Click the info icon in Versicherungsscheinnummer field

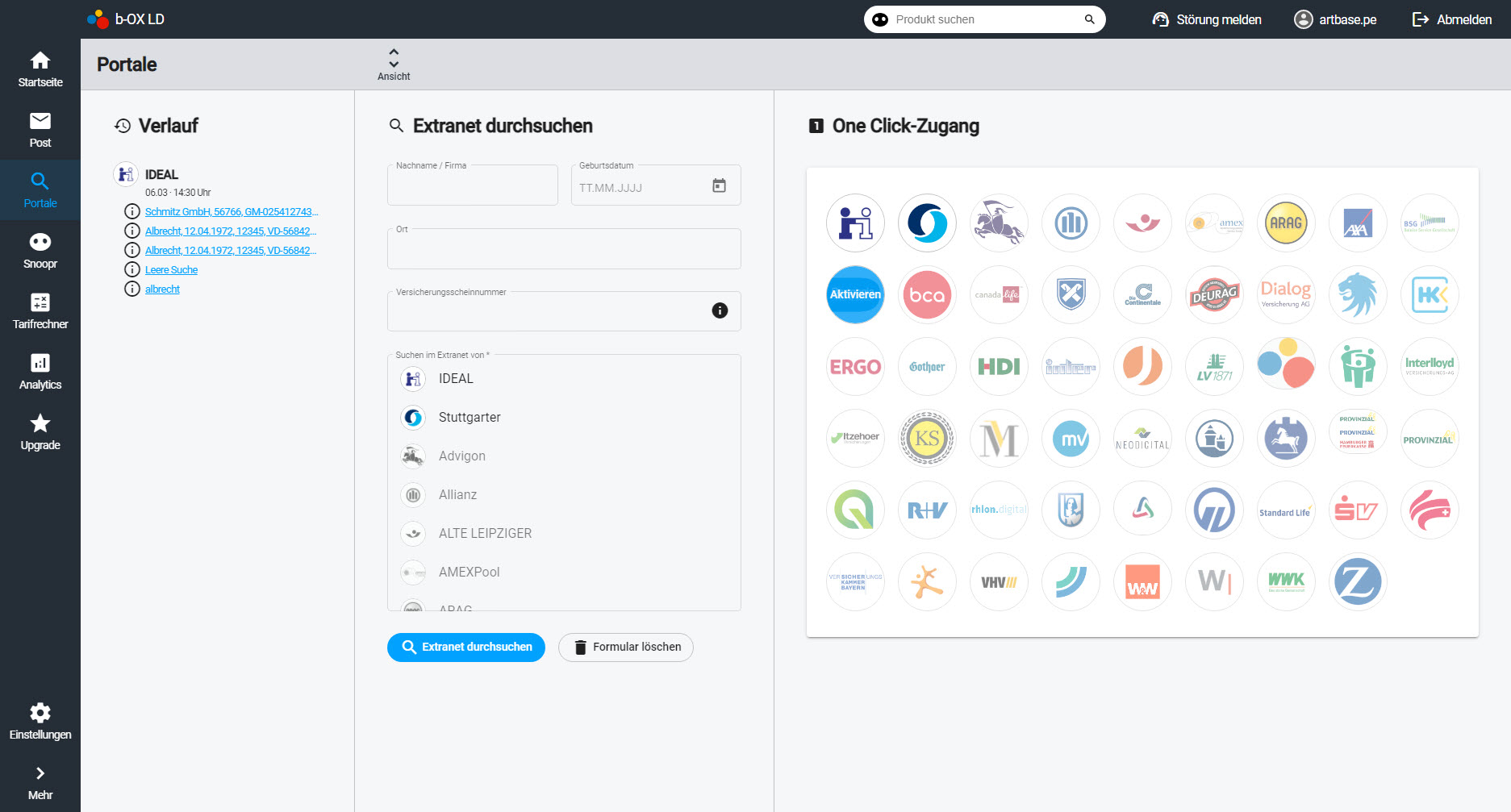(x=720, y=310)
